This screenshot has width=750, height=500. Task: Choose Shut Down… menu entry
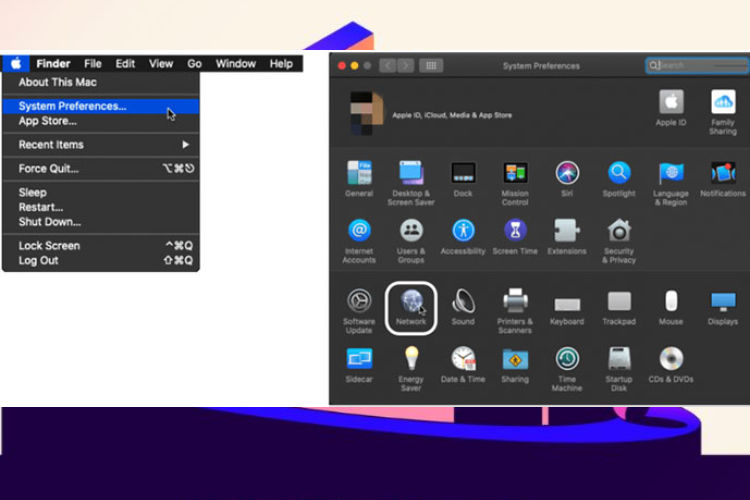coord(101,222)
